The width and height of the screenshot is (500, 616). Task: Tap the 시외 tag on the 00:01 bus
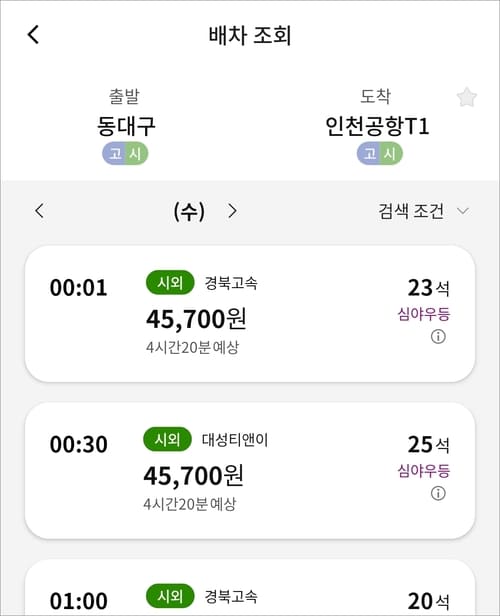pos(170,282)
